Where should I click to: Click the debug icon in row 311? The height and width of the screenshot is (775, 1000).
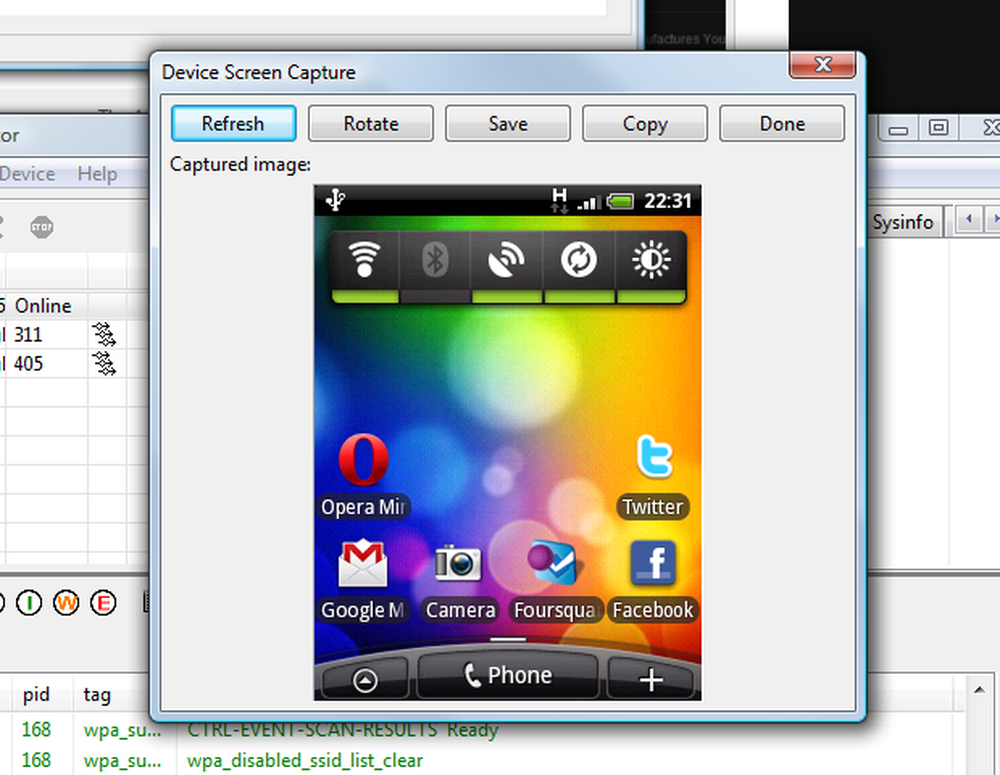104,335
